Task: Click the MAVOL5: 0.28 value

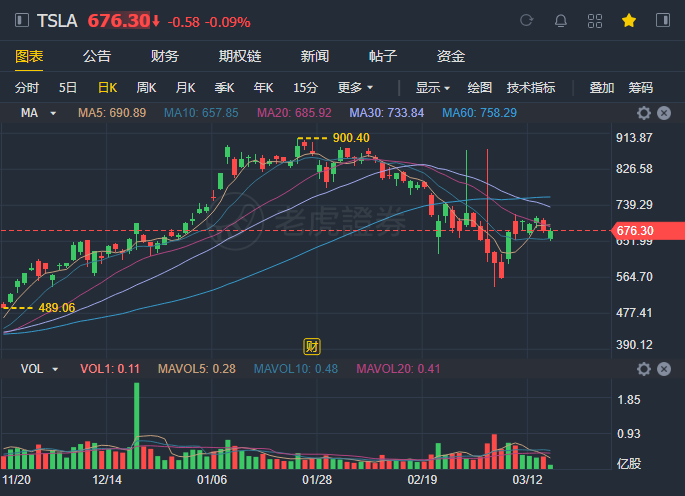Action: point(197,369)
